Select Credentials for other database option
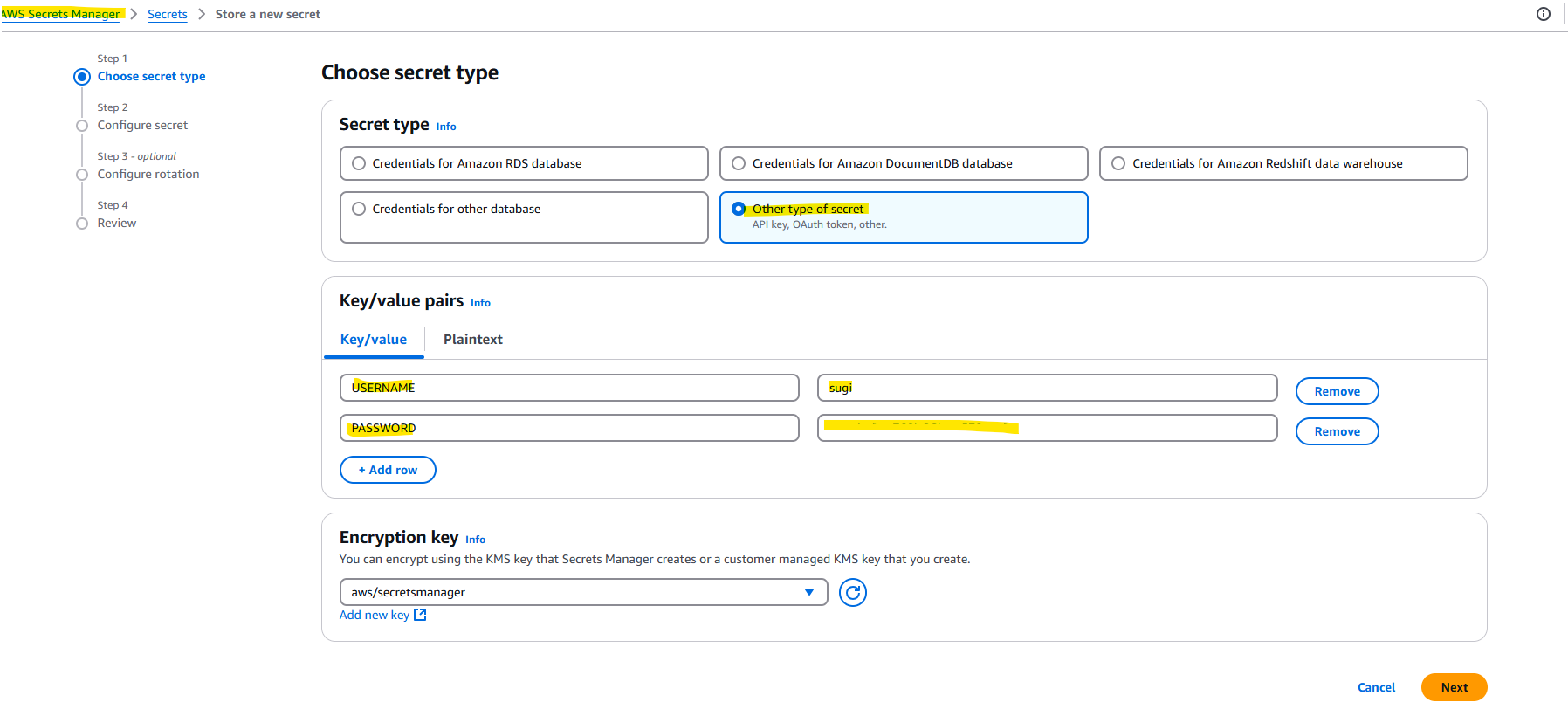 (524, 217)
